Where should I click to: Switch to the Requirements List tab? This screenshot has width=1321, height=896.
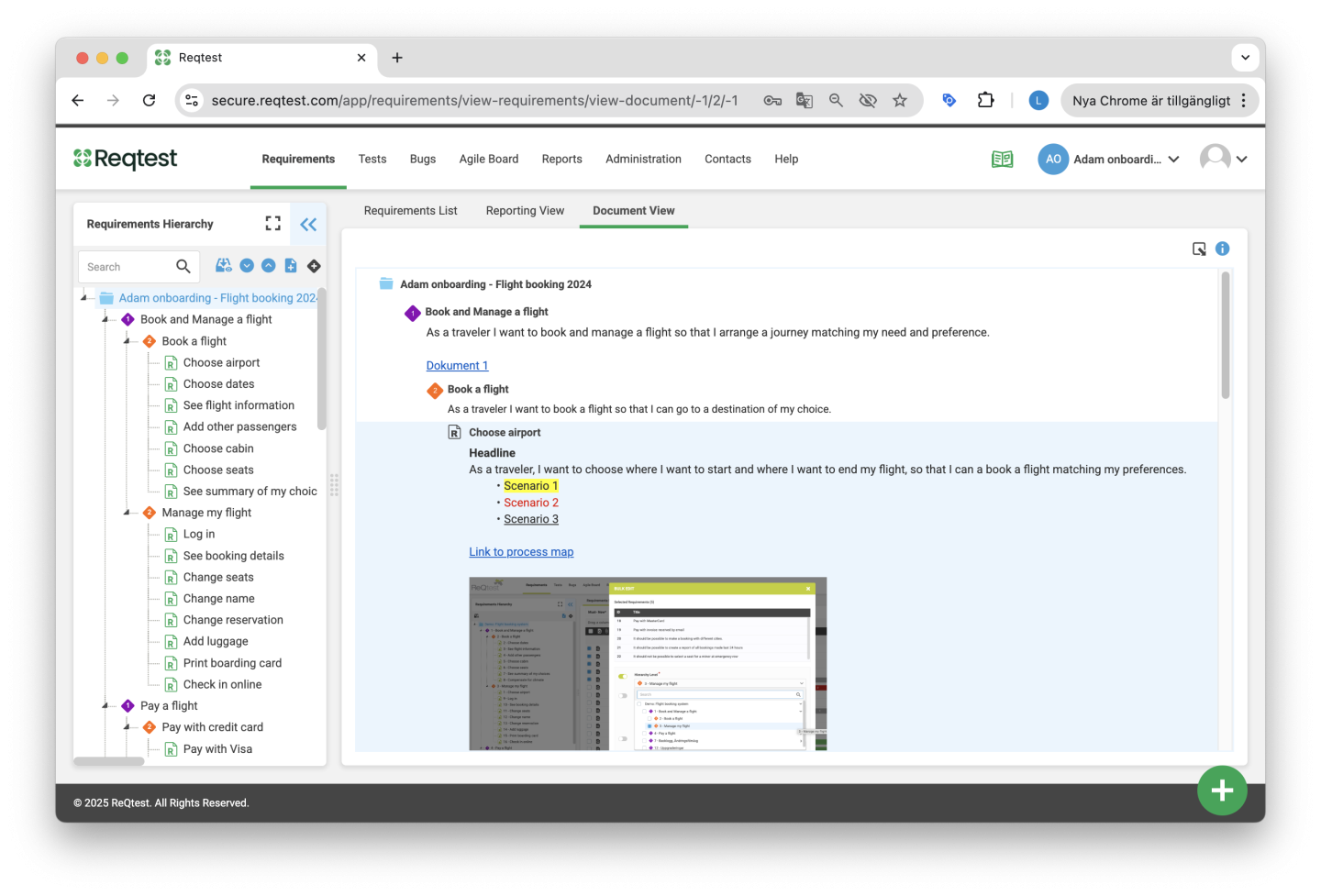pyautogui.click(x=410, y=211)
